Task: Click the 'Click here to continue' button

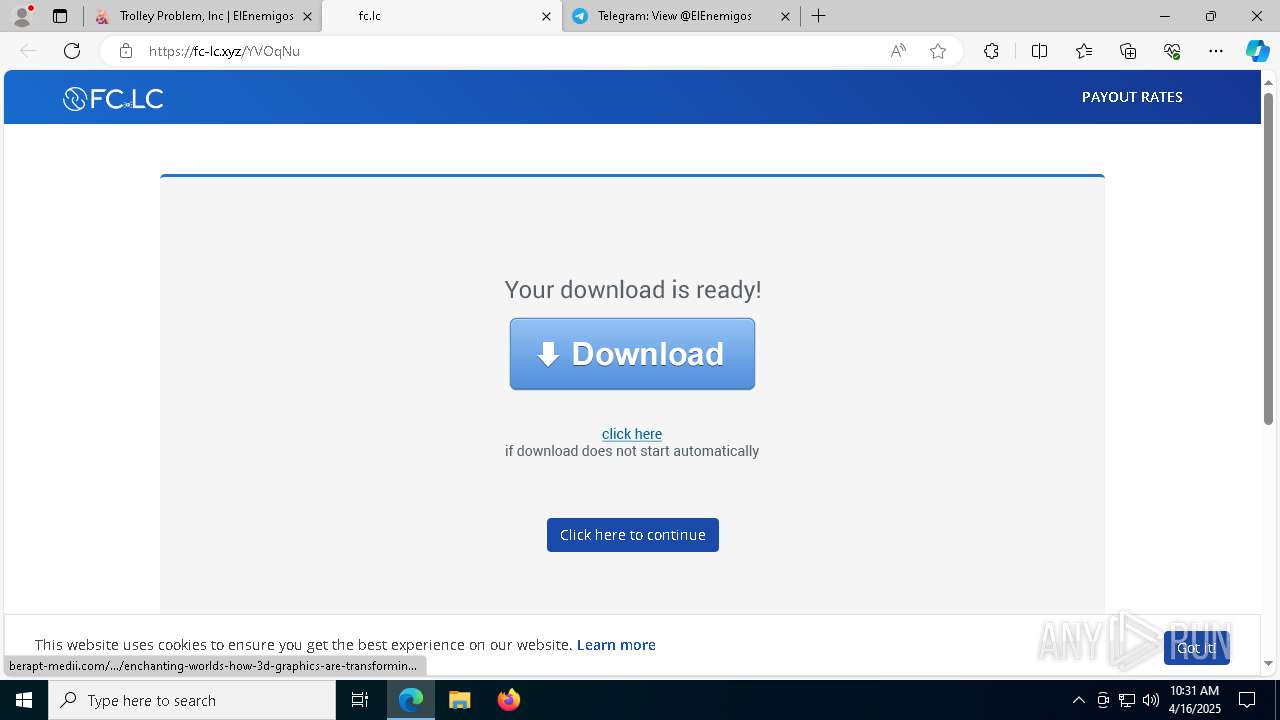Action: coord(633,535)
